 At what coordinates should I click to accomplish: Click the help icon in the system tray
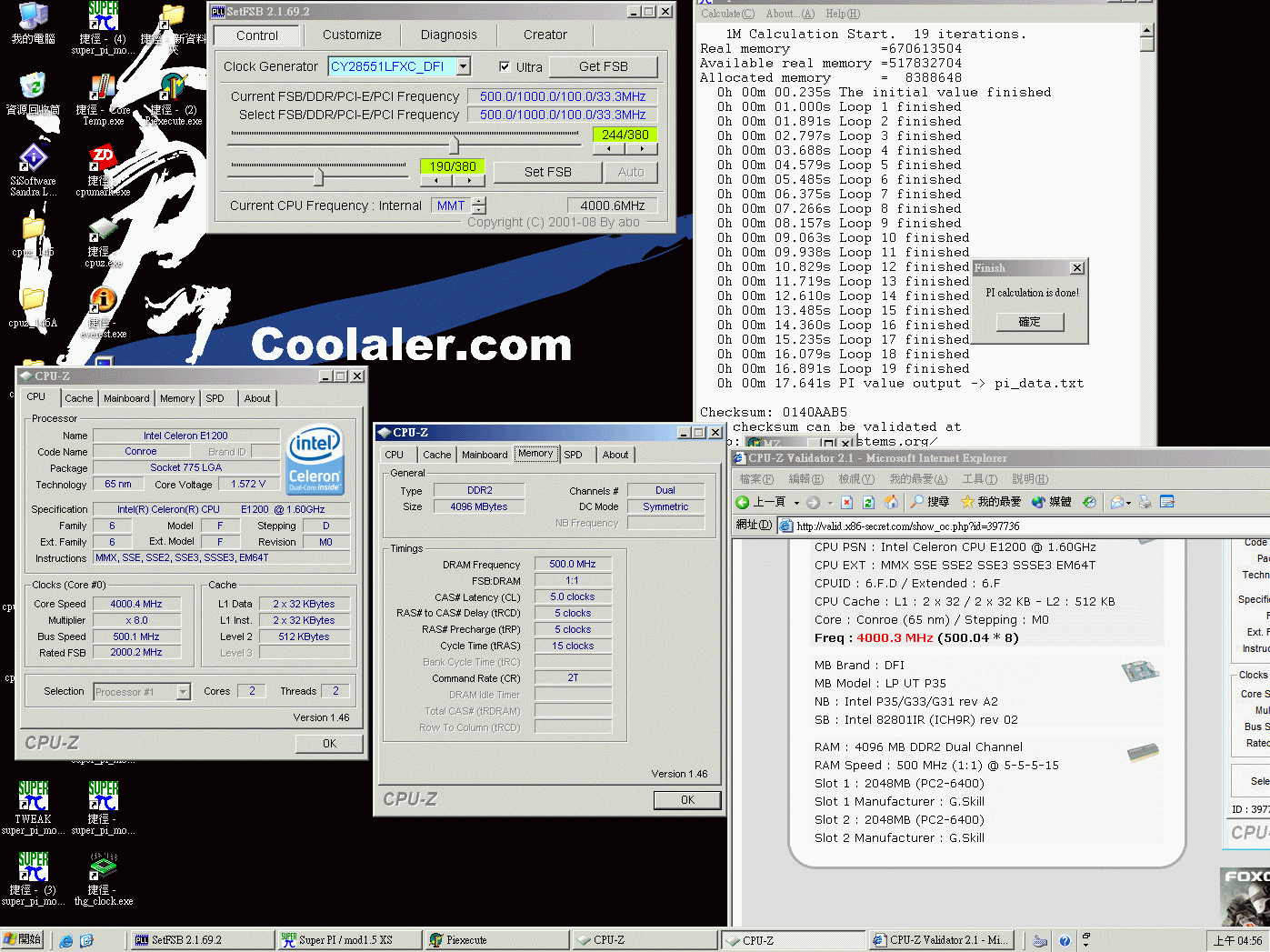tap(1065, 941)
